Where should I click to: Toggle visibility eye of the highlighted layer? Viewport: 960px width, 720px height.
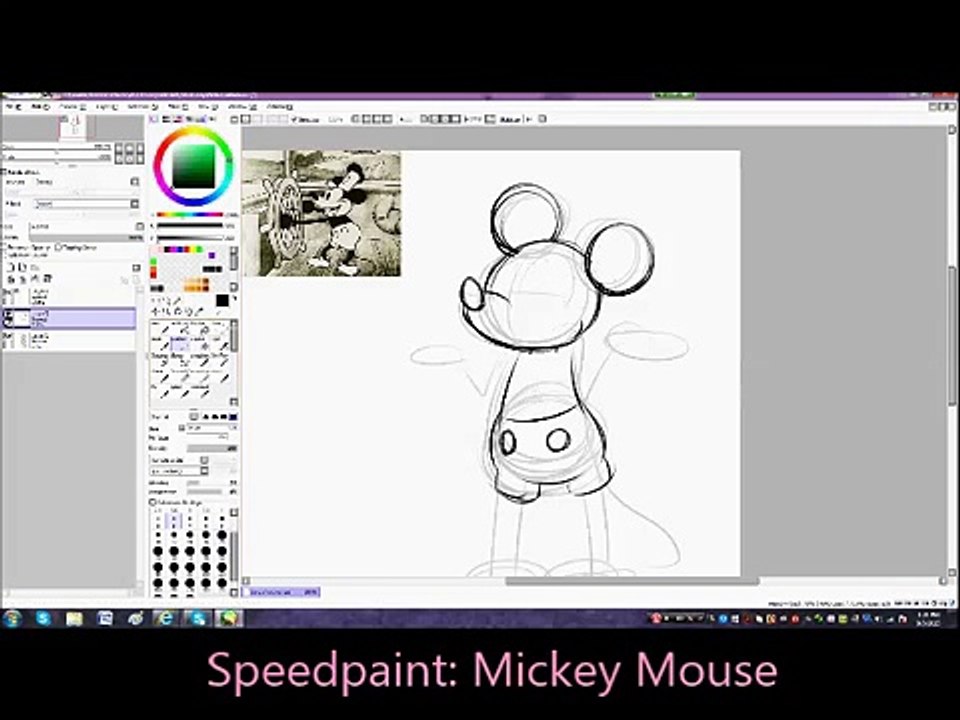(x=9, y=314)
